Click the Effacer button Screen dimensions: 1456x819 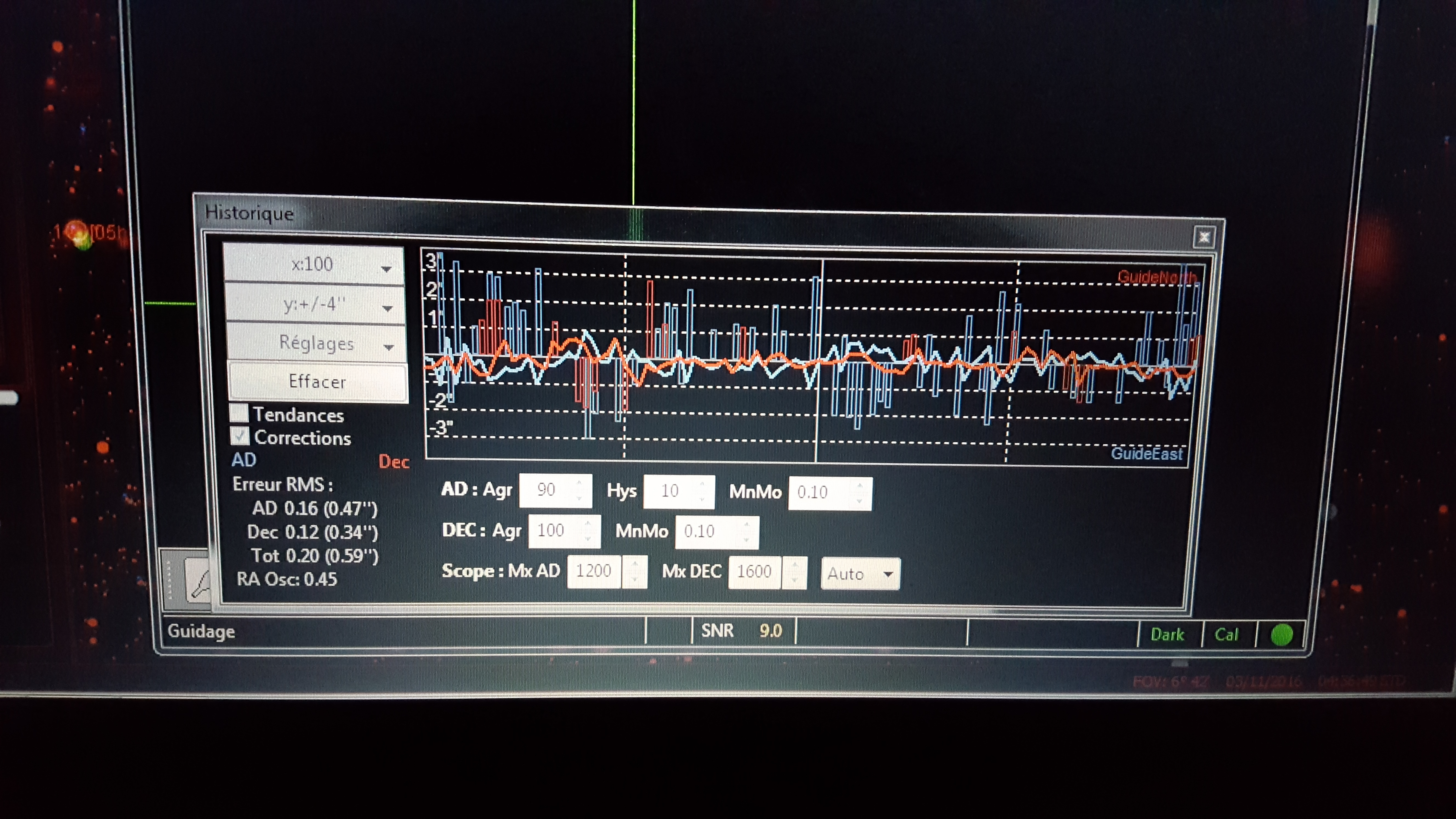(317, 382)
